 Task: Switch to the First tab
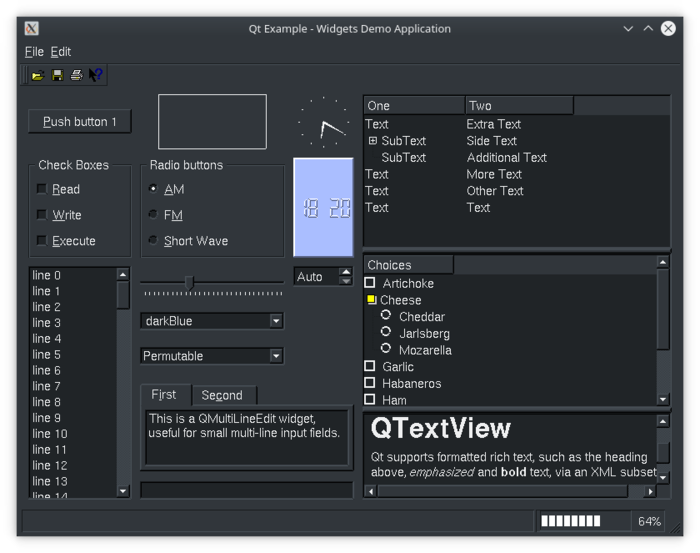point(166,395)
